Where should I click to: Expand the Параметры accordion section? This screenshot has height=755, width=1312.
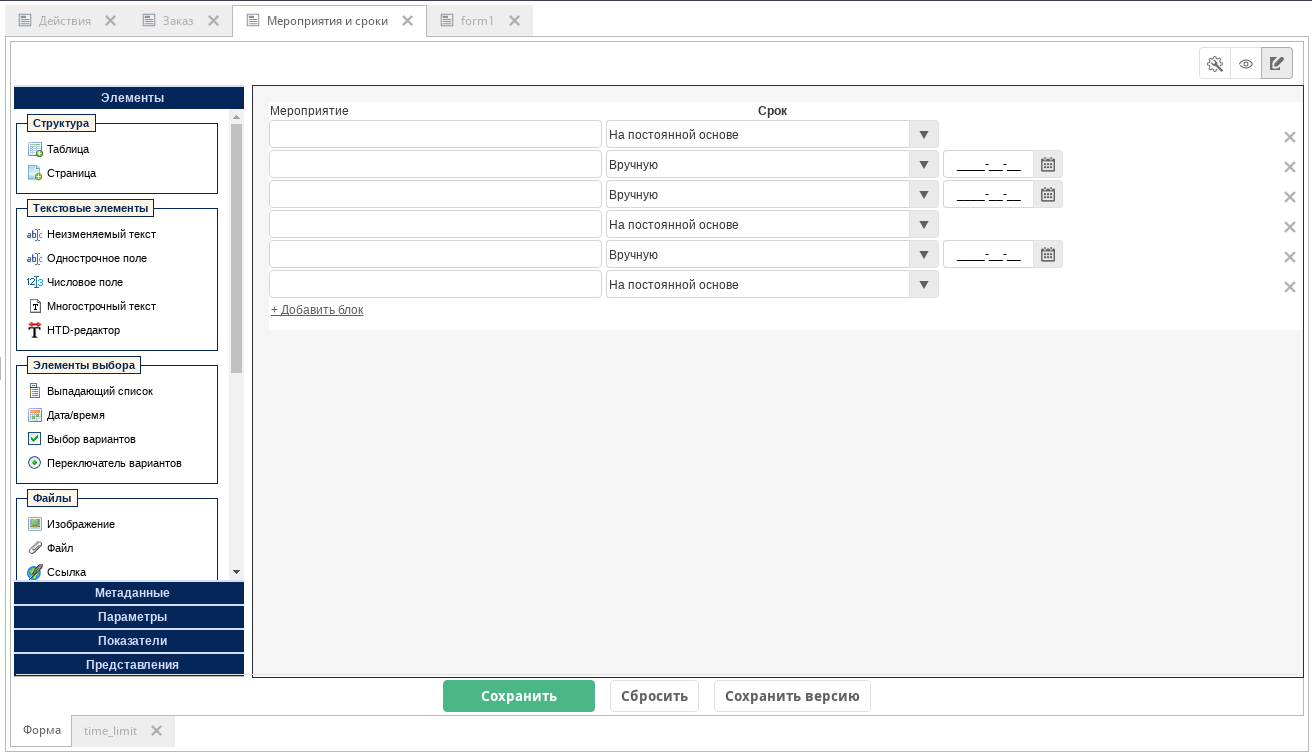coord(129,617)
